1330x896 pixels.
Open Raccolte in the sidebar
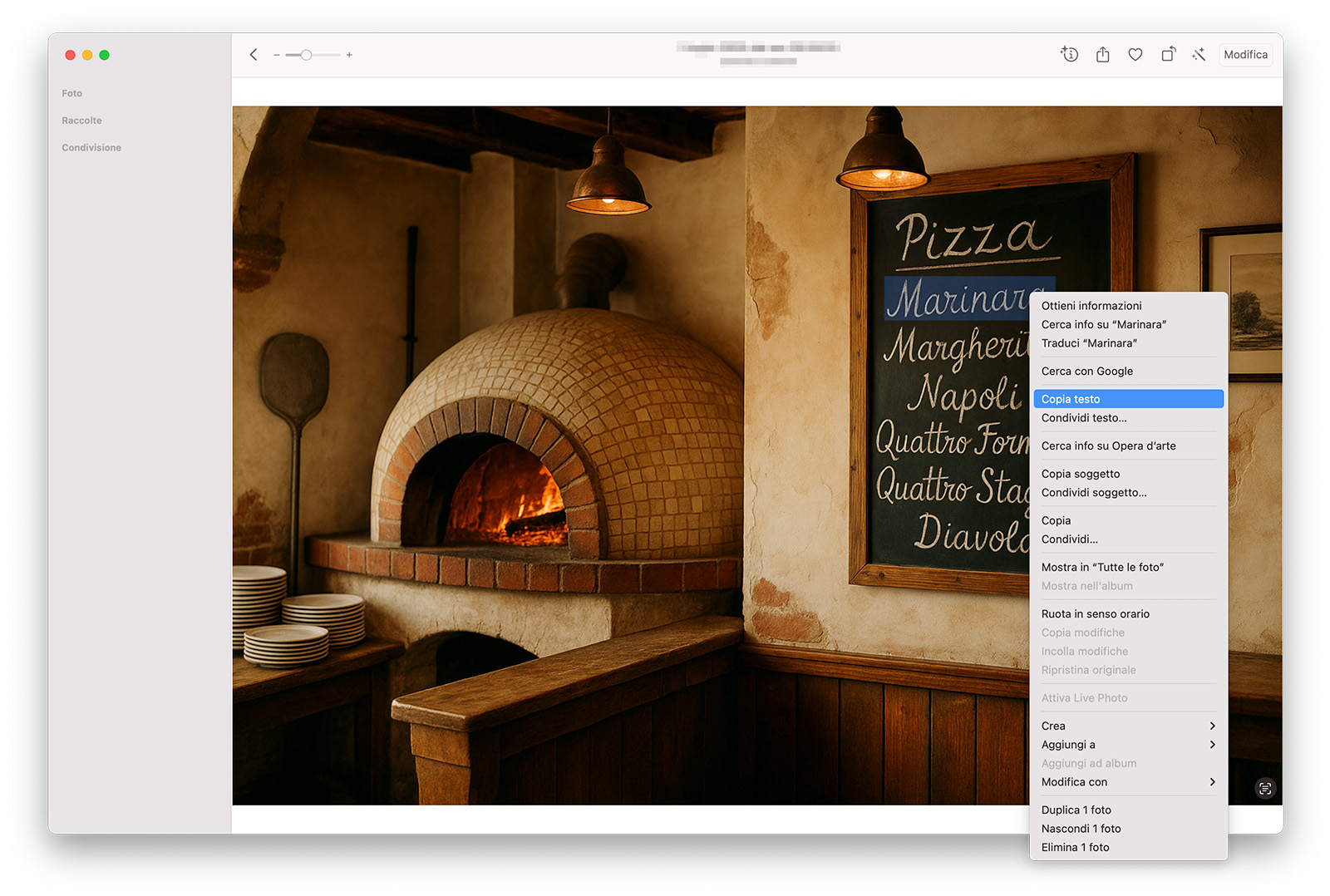coord(81,121)
